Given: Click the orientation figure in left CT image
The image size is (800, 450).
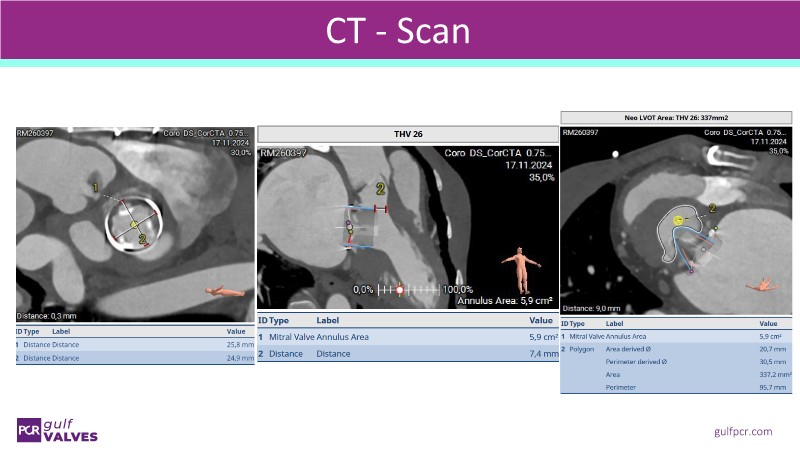Looking at the screenshot, I should click(x=228, y=293).
